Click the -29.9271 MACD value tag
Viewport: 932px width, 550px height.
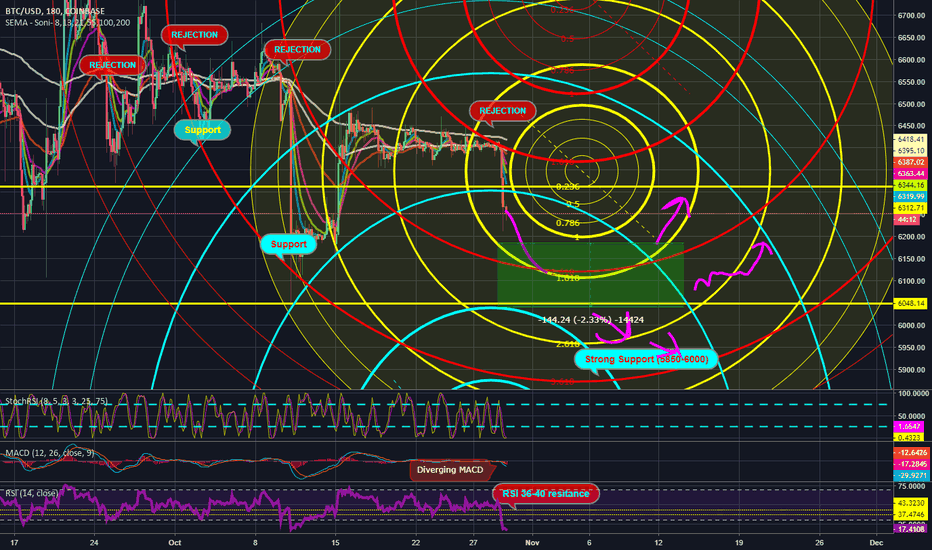(x=911, y=475)
